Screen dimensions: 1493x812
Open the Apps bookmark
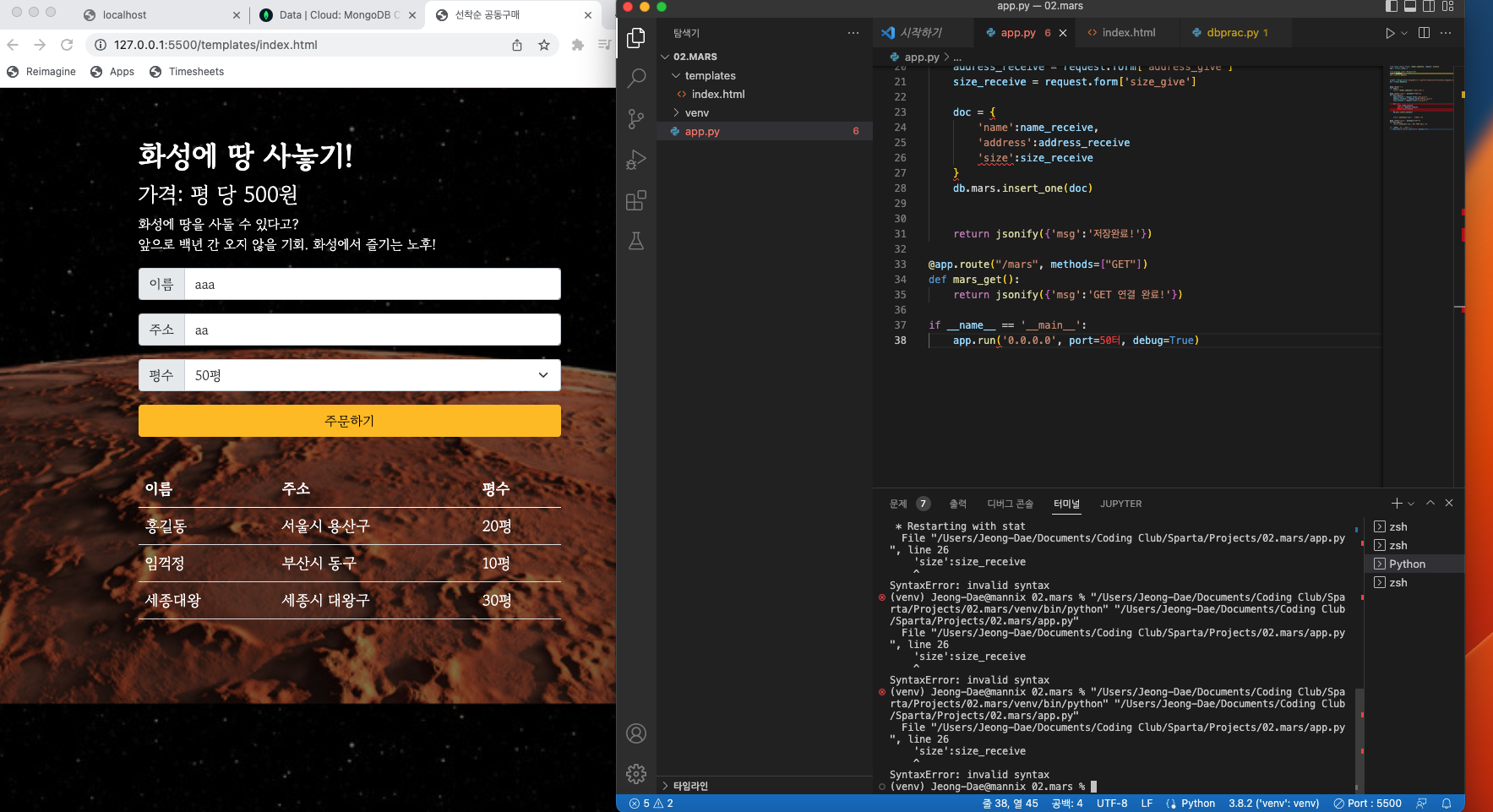[112, 72]
